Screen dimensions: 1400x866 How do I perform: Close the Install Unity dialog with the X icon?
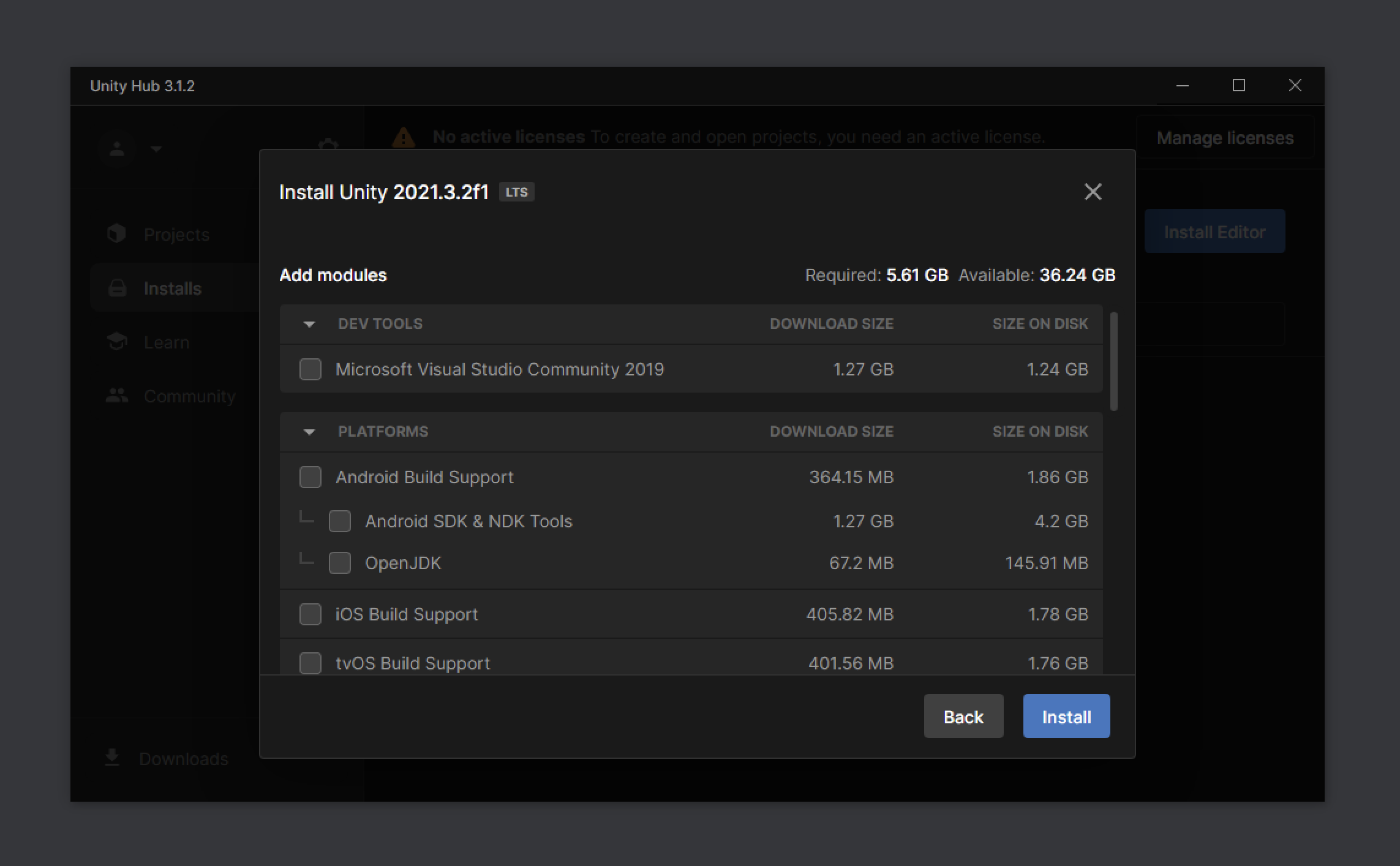point(1093,192)
